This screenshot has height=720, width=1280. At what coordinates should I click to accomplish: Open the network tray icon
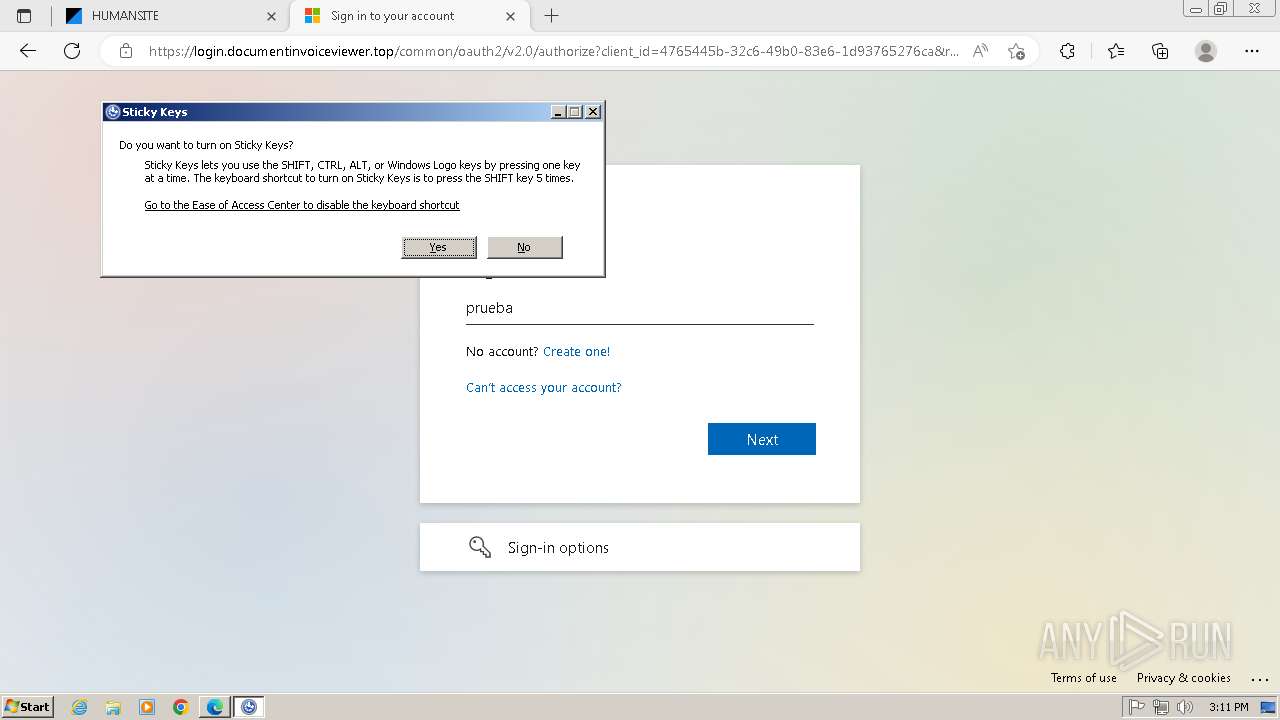pyautogui.click(x=1161, y=707)
